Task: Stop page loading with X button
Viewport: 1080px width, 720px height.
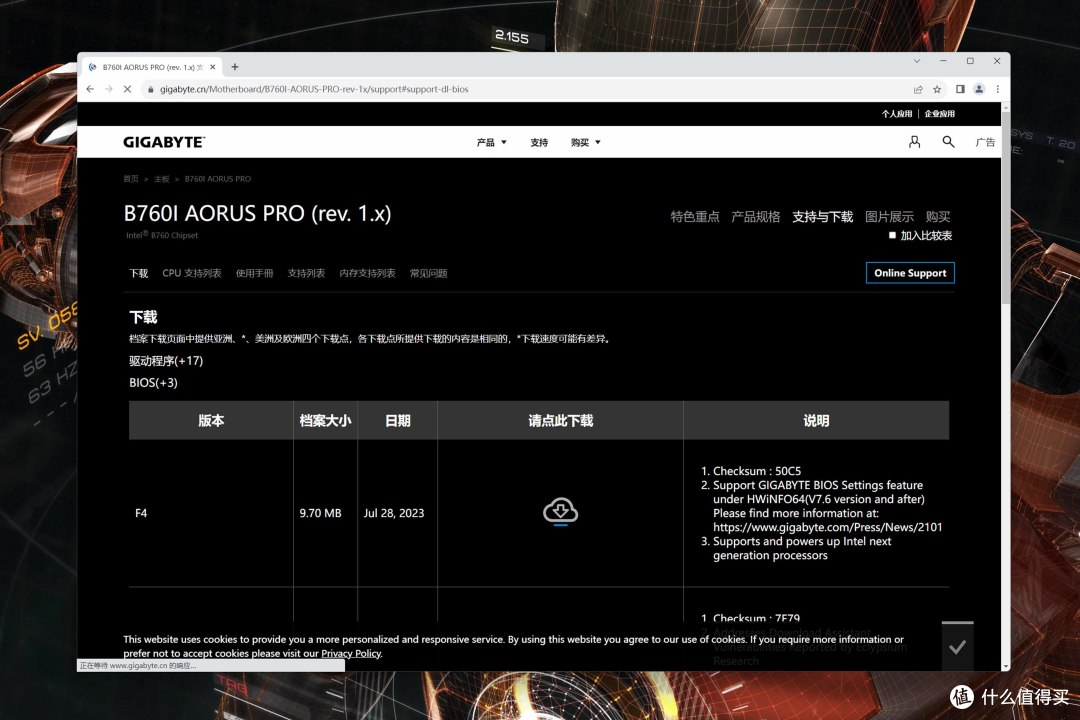Action: click(127, 89)
